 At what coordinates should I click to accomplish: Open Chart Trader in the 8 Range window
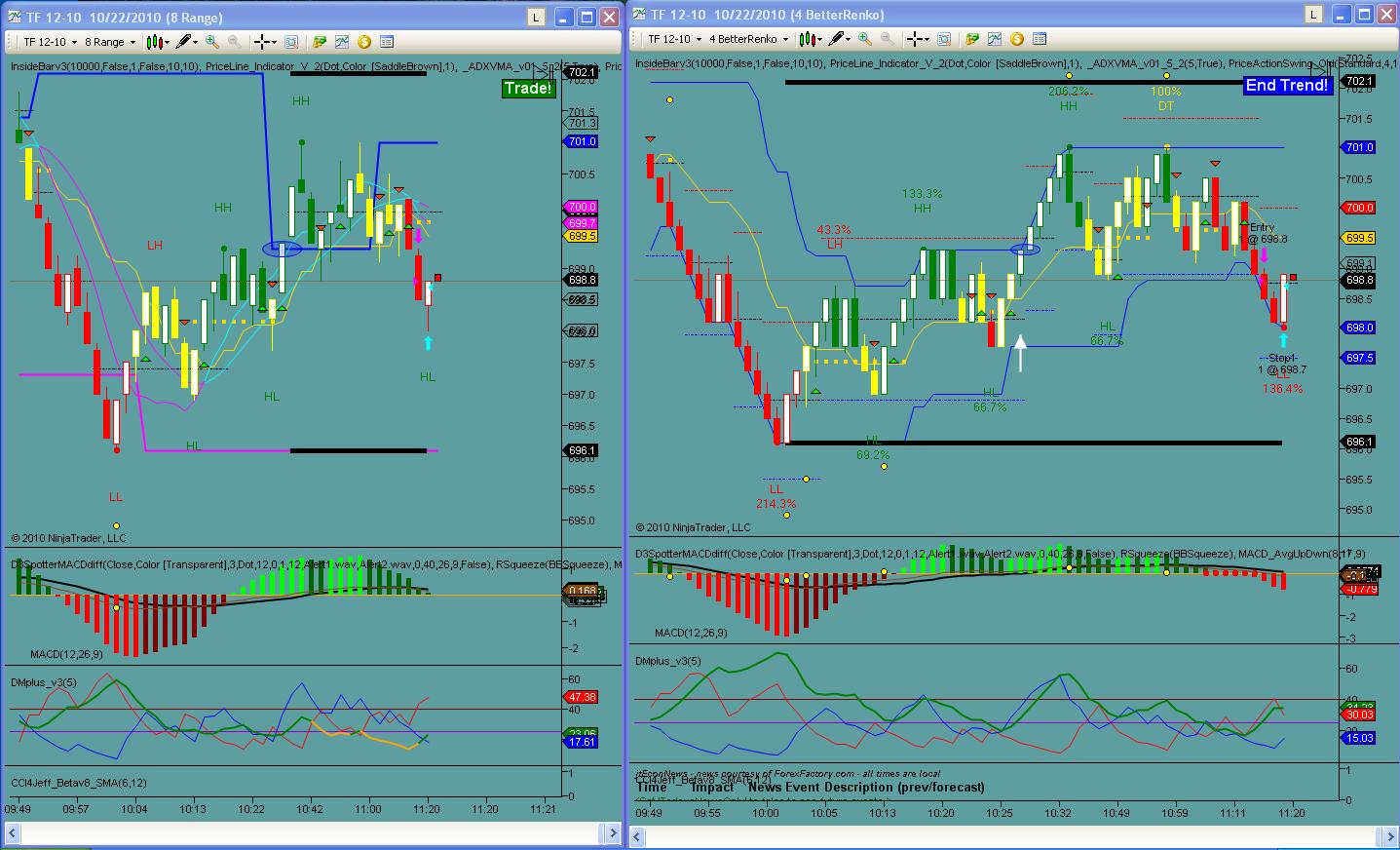click(319, 42)
